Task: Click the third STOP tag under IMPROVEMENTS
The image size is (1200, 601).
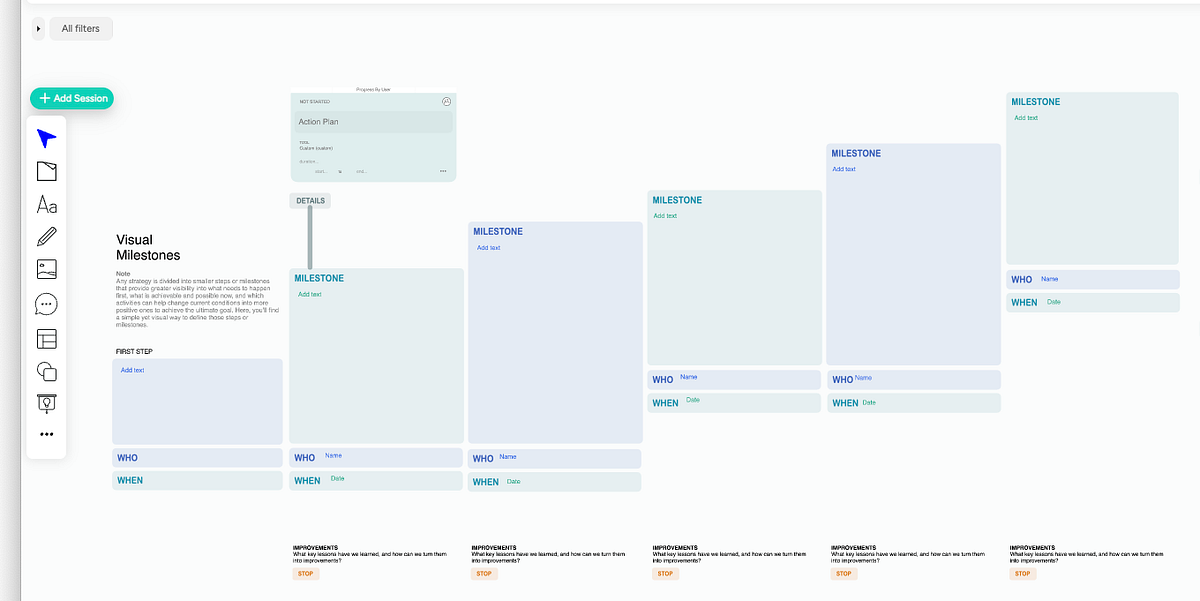Action: click(665, 574)
